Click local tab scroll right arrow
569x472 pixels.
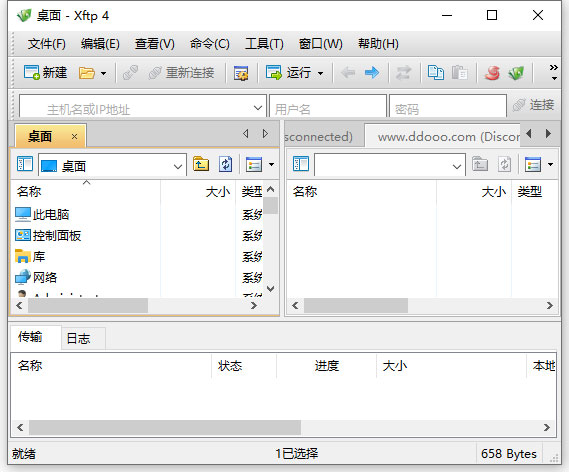[265, 134]
